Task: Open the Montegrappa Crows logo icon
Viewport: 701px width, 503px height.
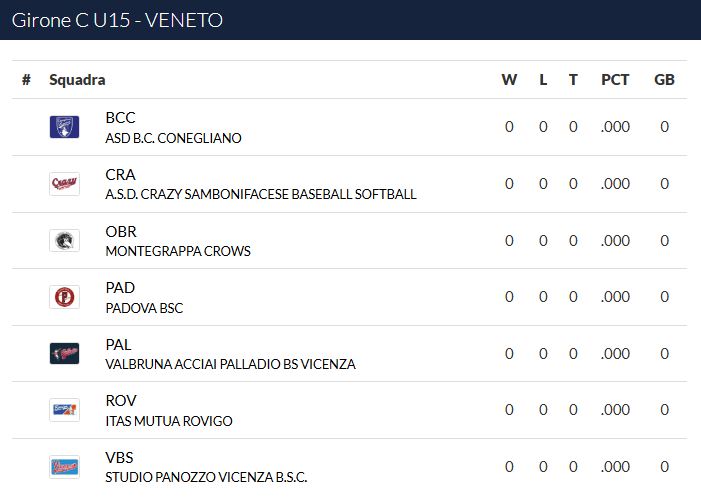Action: [x=64, y=241]
